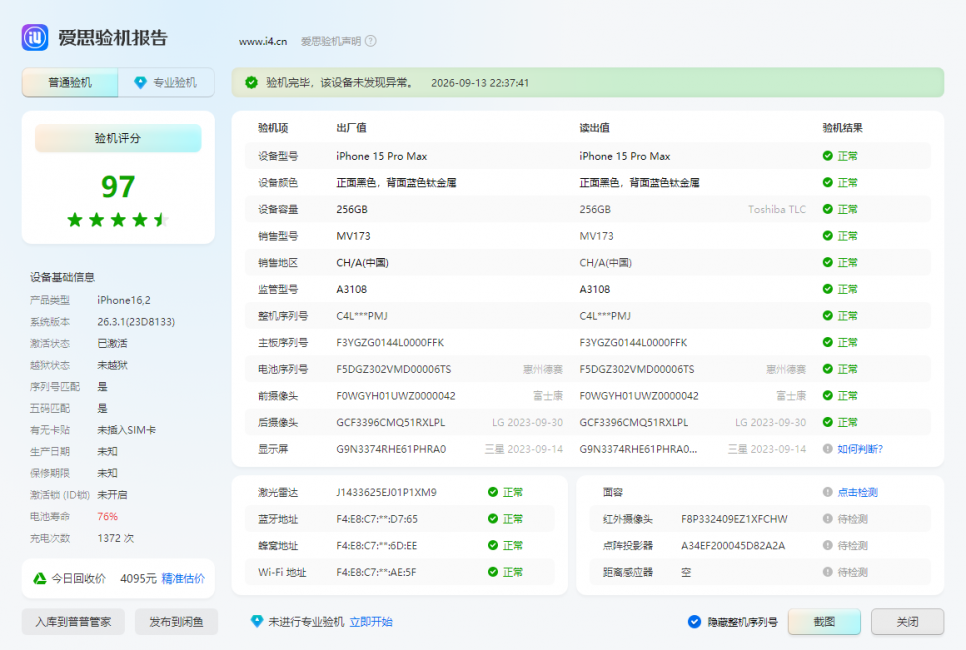Click the recycle price 4095元
The width and height of the screenshot is (966, 650).
pos(139,579)
